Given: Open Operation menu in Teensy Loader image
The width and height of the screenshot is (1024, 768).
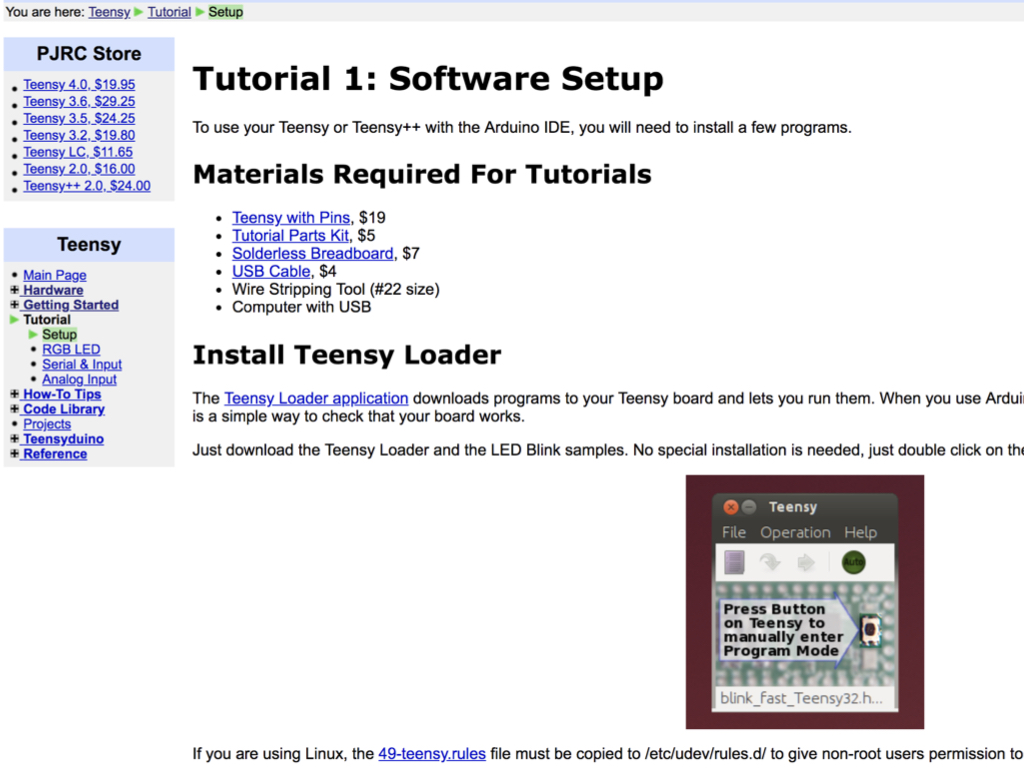Looking at the screenshot, I should click(x=795, y=532).
